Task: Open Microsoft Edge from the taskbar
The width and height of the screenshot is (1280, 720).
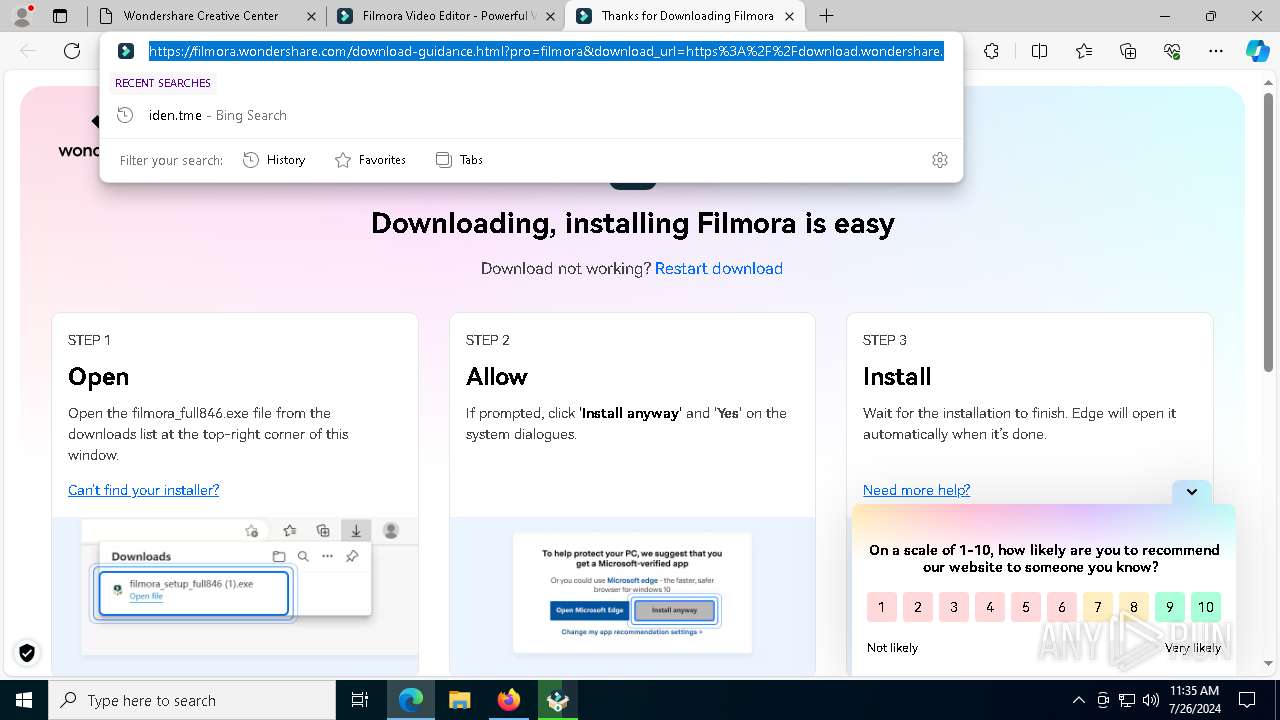Action: [411, 700]
